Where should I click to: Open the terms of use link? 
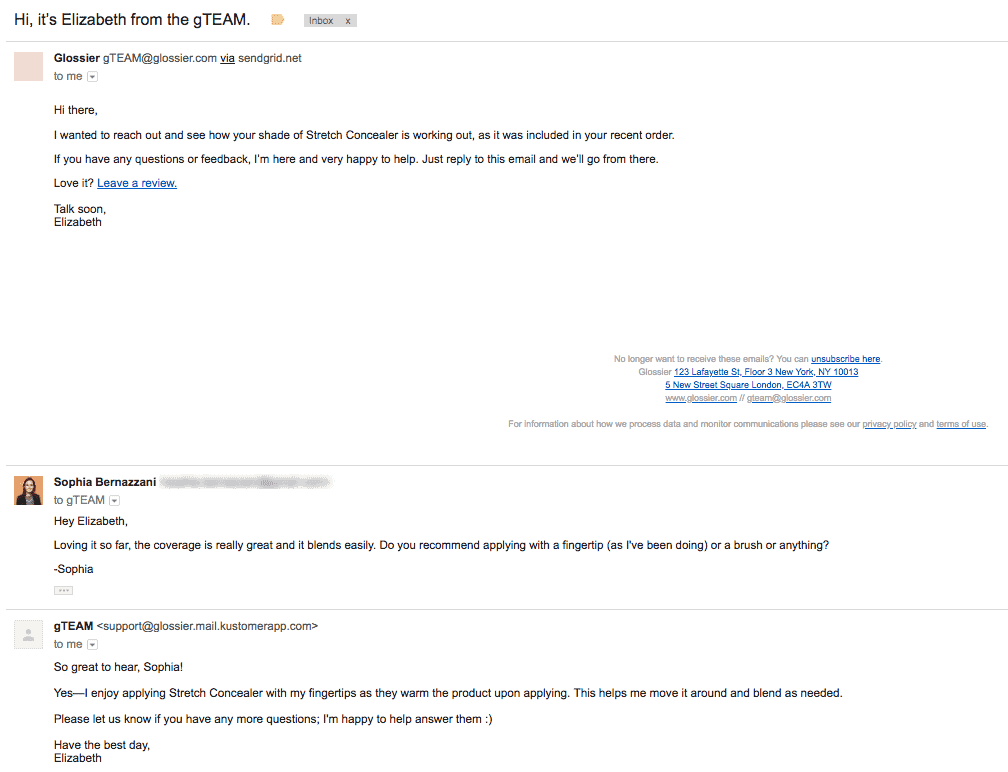pyautogui.click(x=961, y=424)
